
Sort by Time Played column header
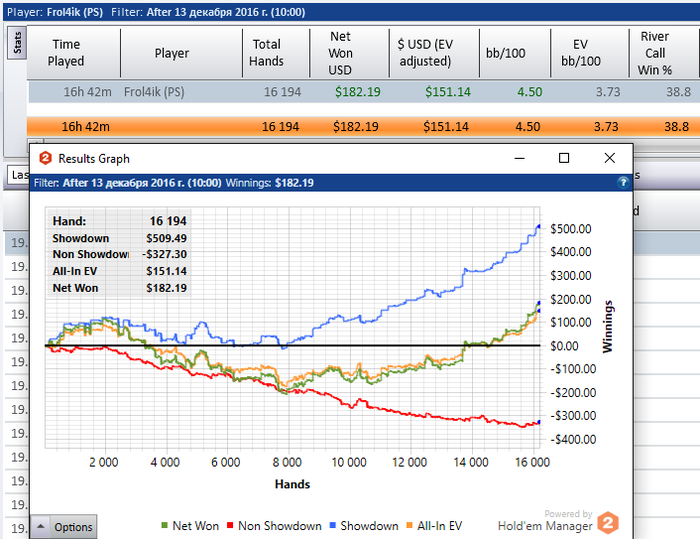(66, 53)
